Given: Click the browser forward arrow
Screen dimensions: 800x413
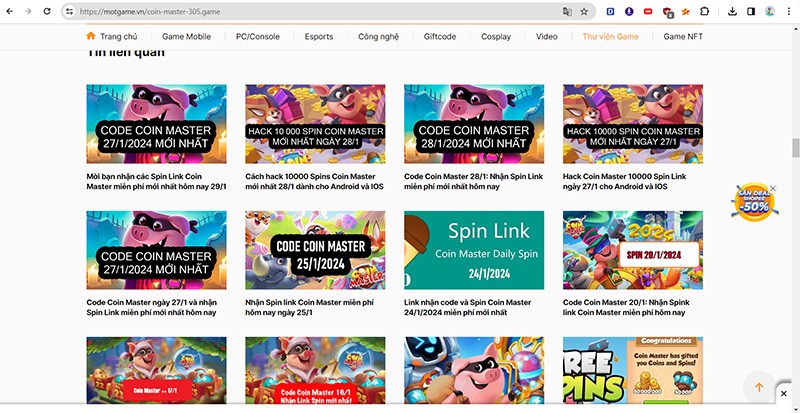Looking at the screenshot, I should [28, 11].
